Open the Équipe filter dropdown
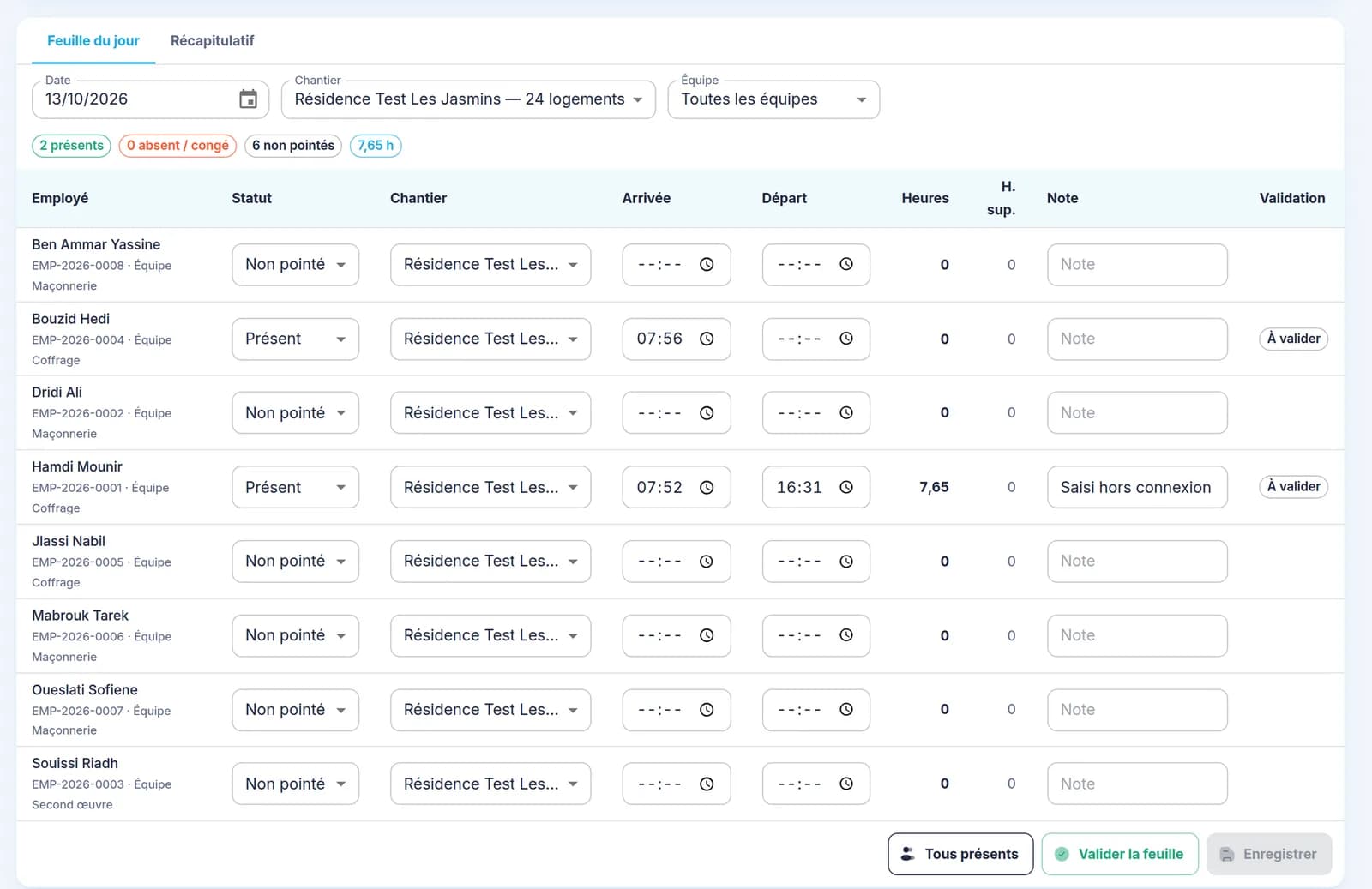The height and width of the screenshot is (889, 1372). pos(773,99)
